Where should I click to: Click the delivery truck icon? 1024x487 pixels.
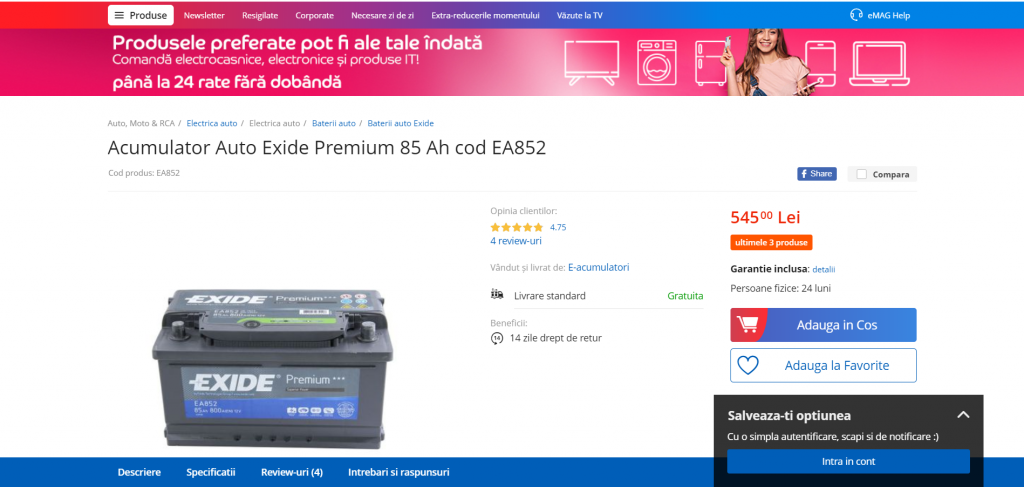pos(497,295)
